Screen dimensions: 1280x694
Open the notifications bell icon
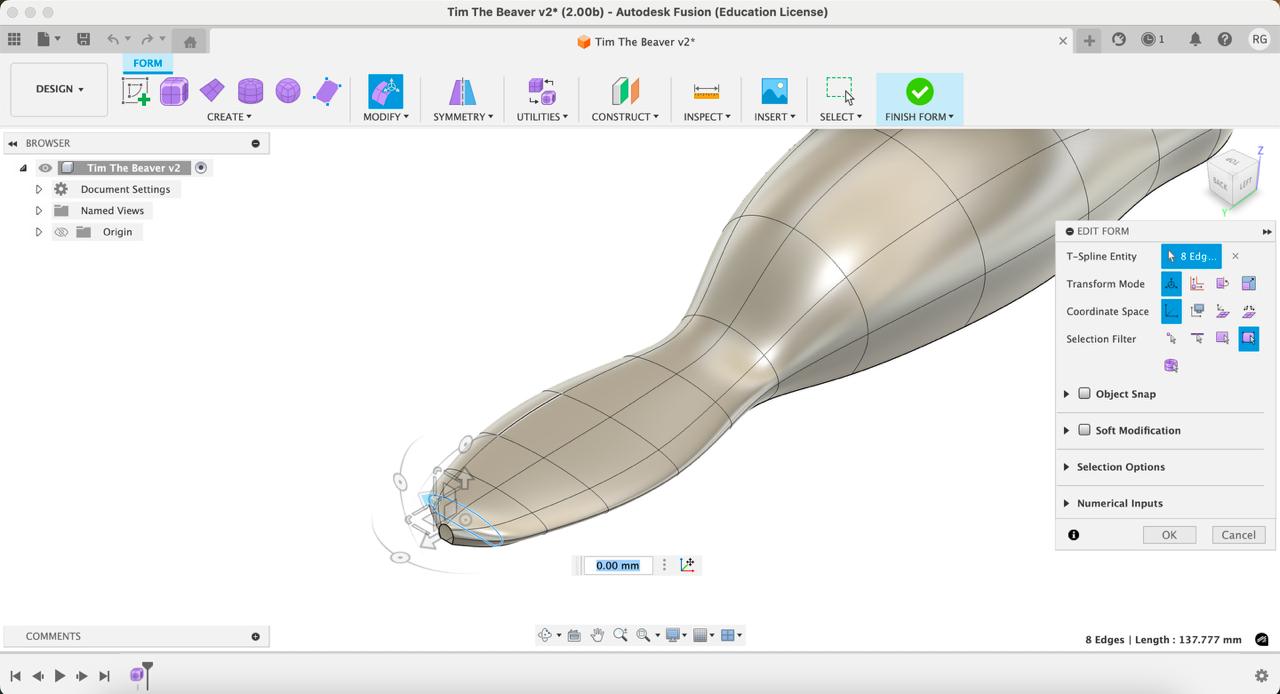[x=1195, y=39]
